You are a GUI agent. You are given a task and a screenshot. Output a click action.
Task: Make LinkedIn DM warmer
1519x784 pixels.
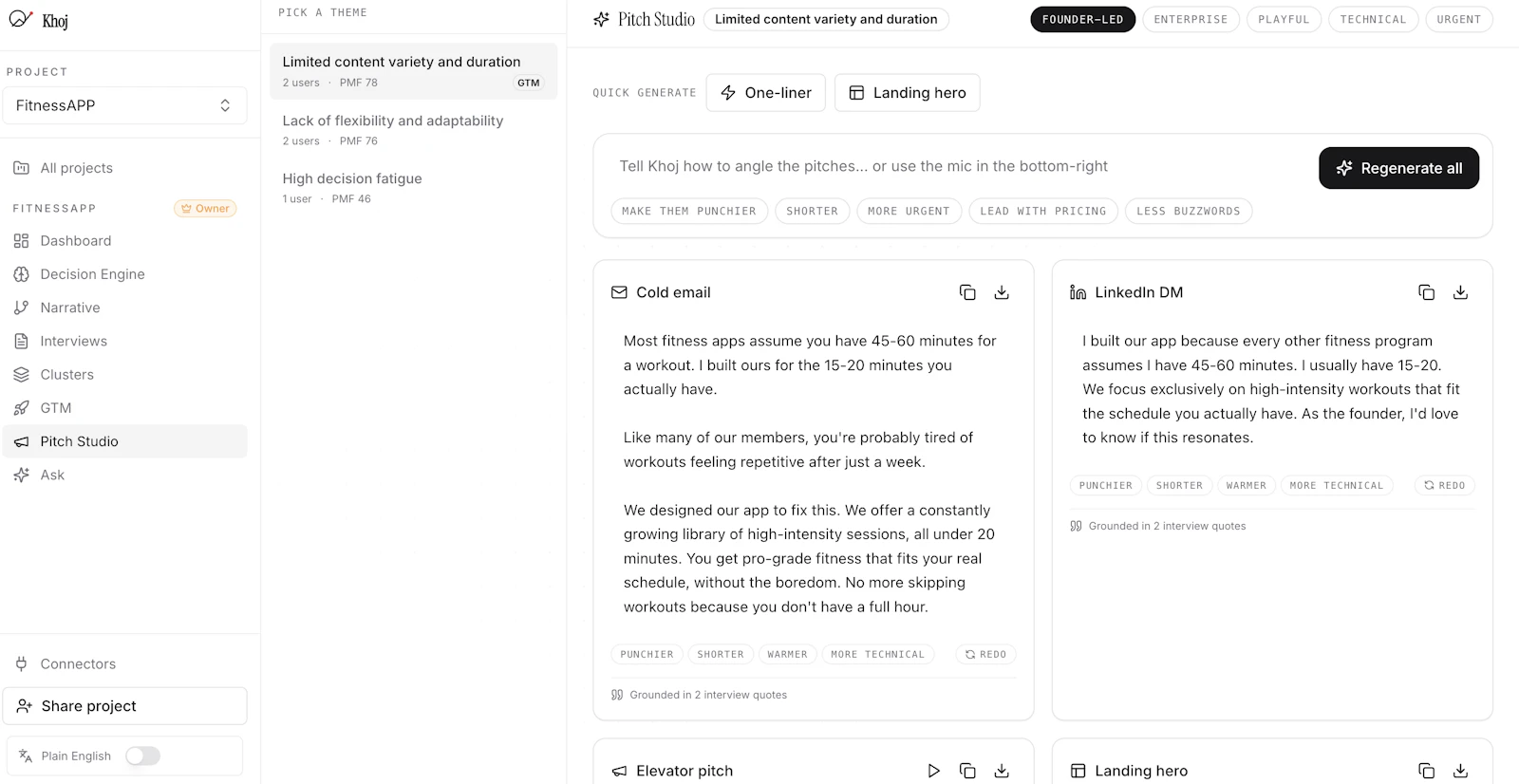(1246, 485)
